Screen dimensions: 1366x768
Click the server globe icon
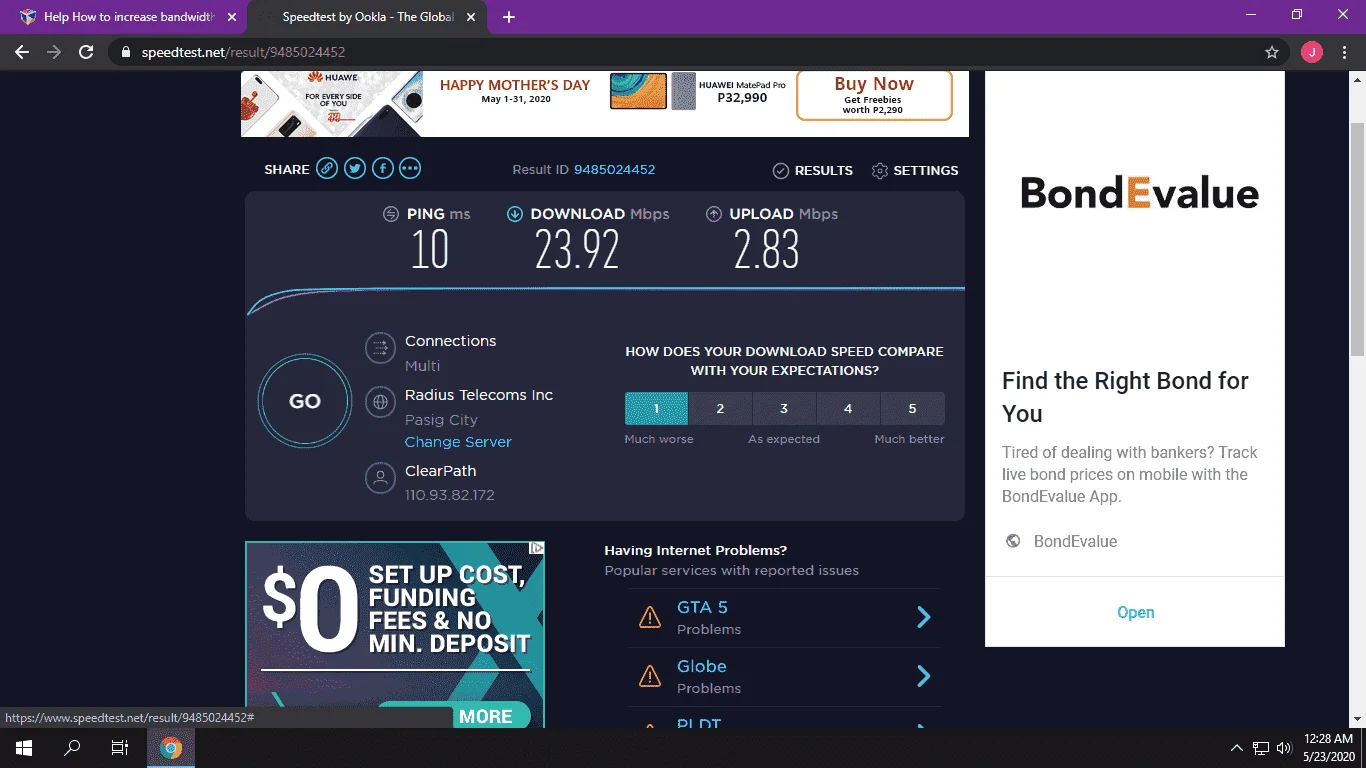(x=380, y=402)
